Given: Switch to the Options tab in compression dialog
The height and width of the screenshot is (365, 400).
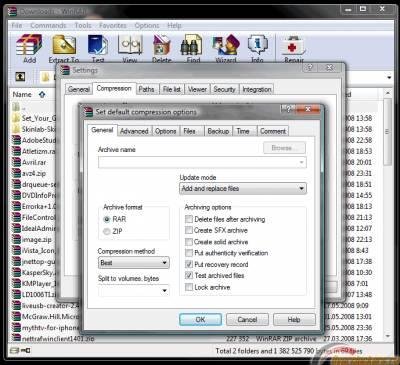Looking at the screenshot, I should [166, 131].
